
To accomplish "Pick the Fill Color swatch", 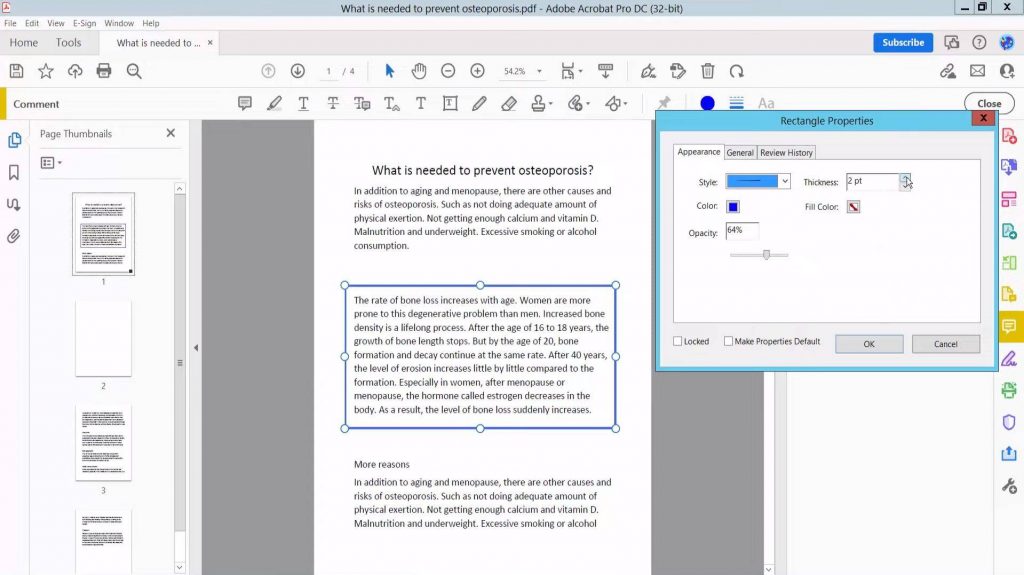I will click(x=854, y=206).
